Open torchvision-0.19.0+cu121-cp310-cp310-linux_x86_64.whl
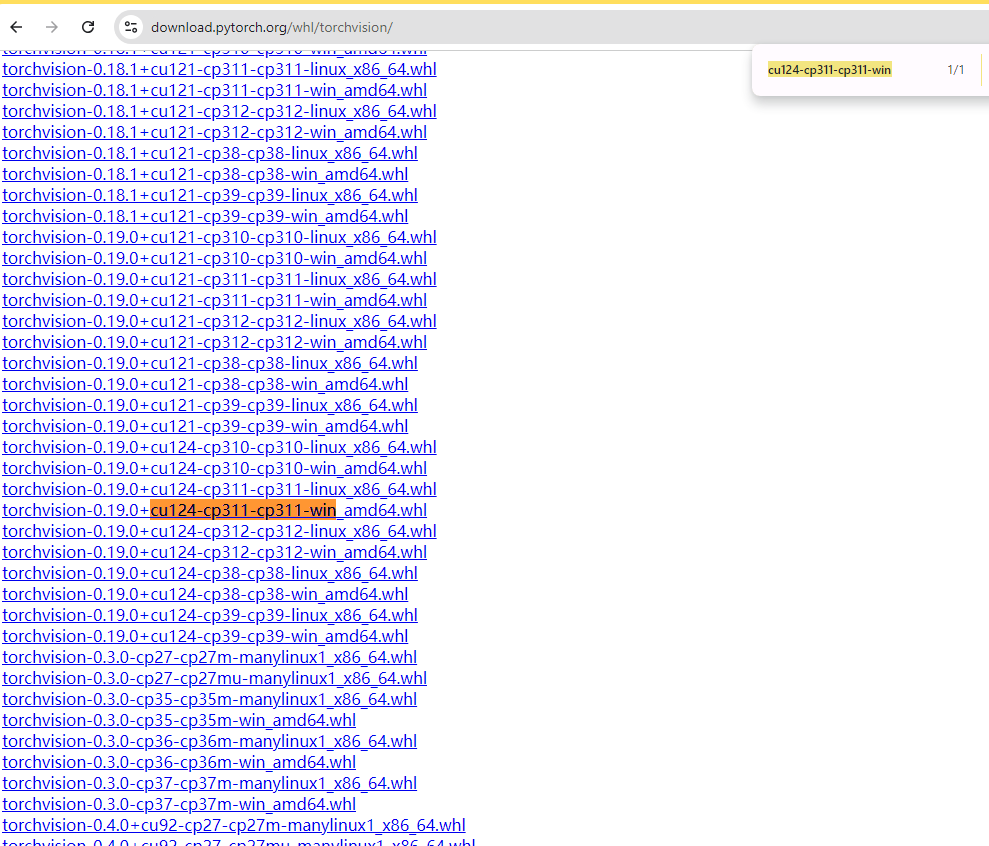Image resolution: width=989 pixels, height=846 pixels. pos(219,237)
